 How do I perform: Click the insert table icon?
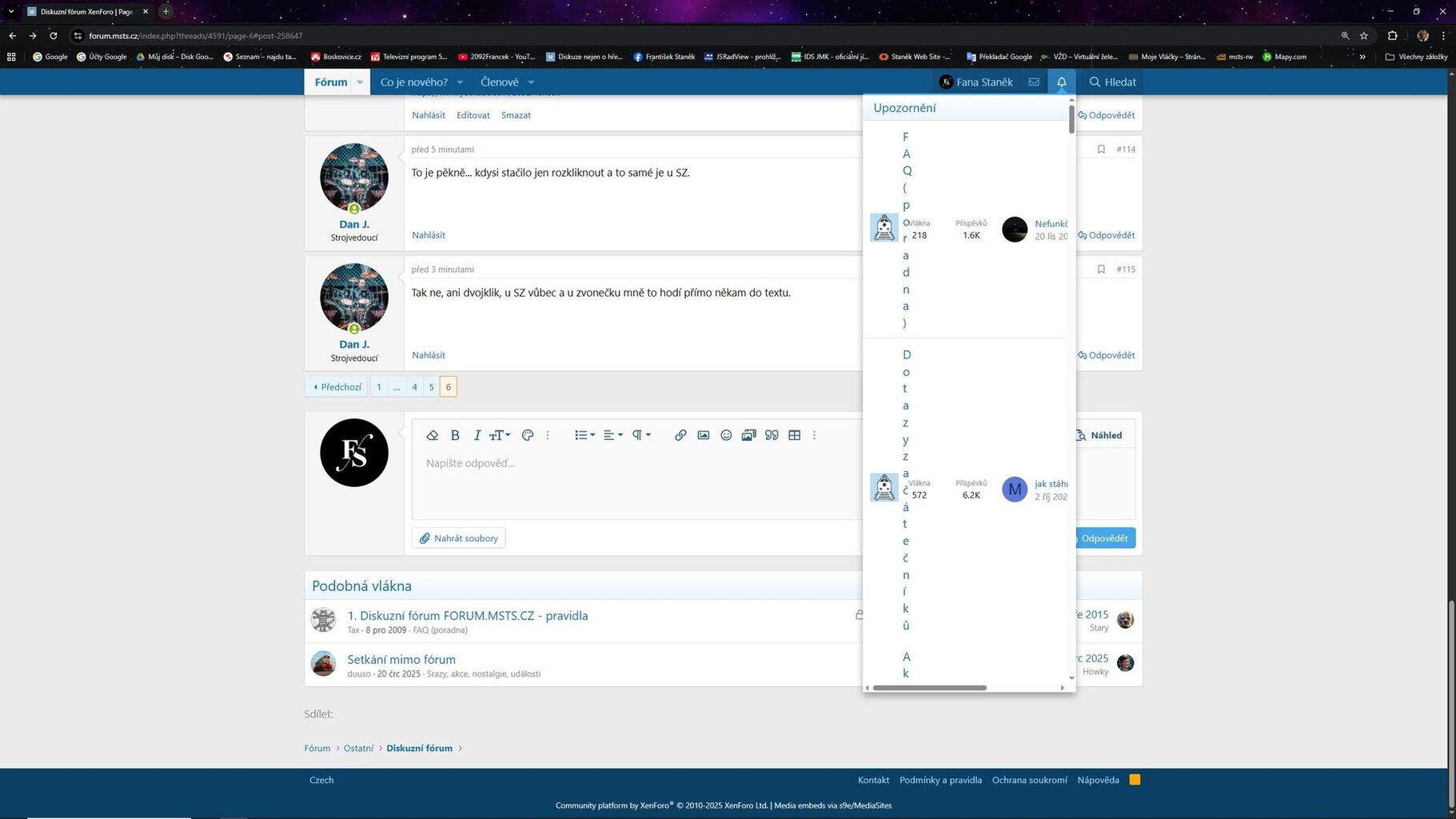click(x=794, y=435)
